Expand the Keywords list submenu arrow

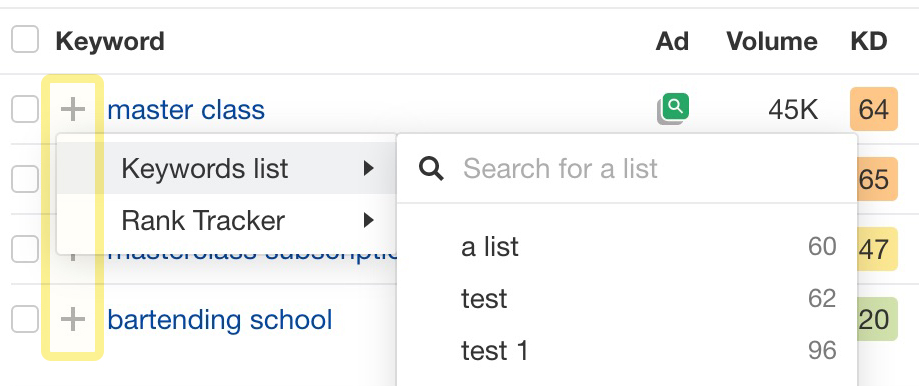[x=368, y=169]
